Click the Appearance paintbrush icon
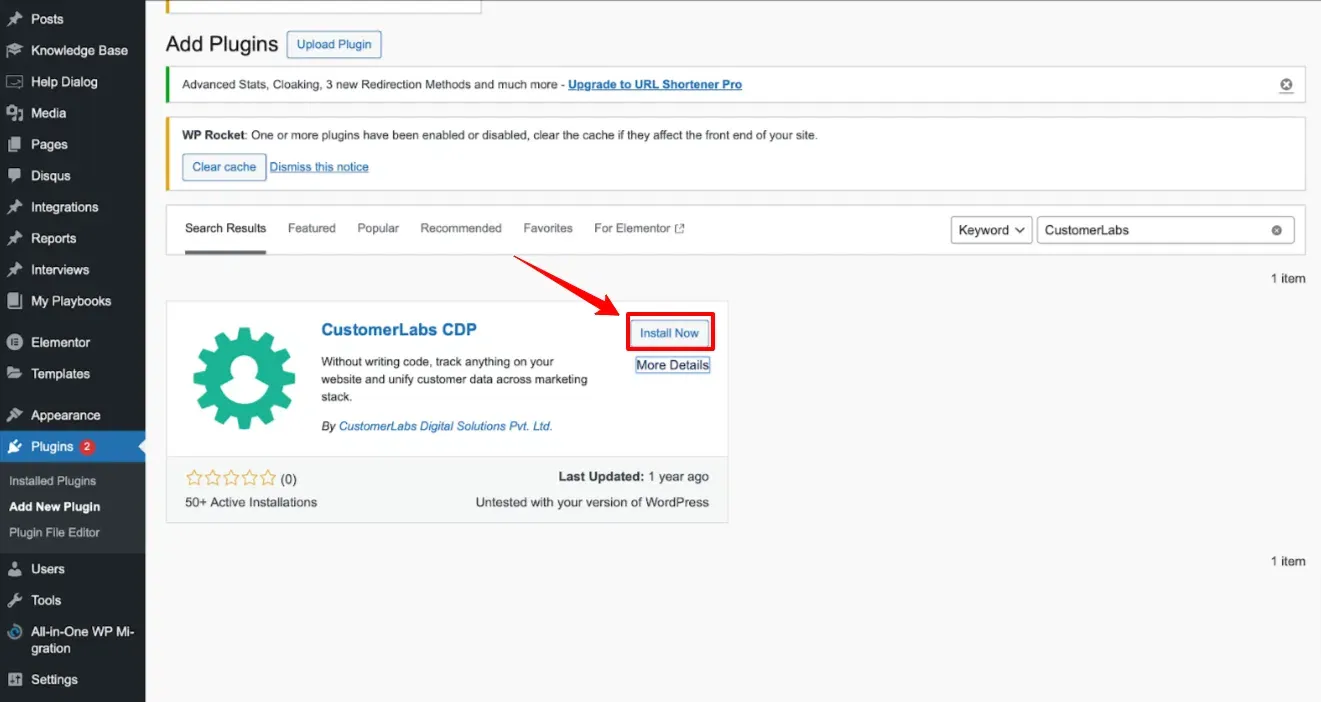The image size is (1321, 702). pos(14,415)
